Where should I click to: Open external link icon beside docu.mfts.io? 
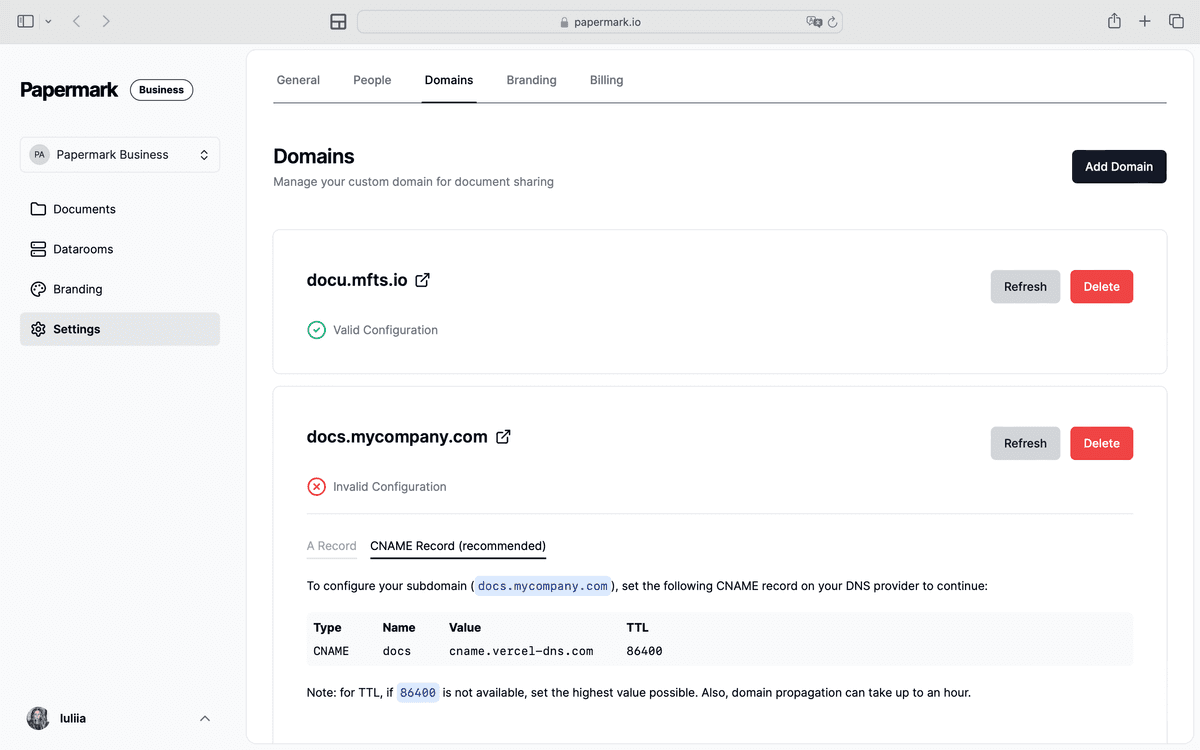pyautogui.click(x=422, y=280)
